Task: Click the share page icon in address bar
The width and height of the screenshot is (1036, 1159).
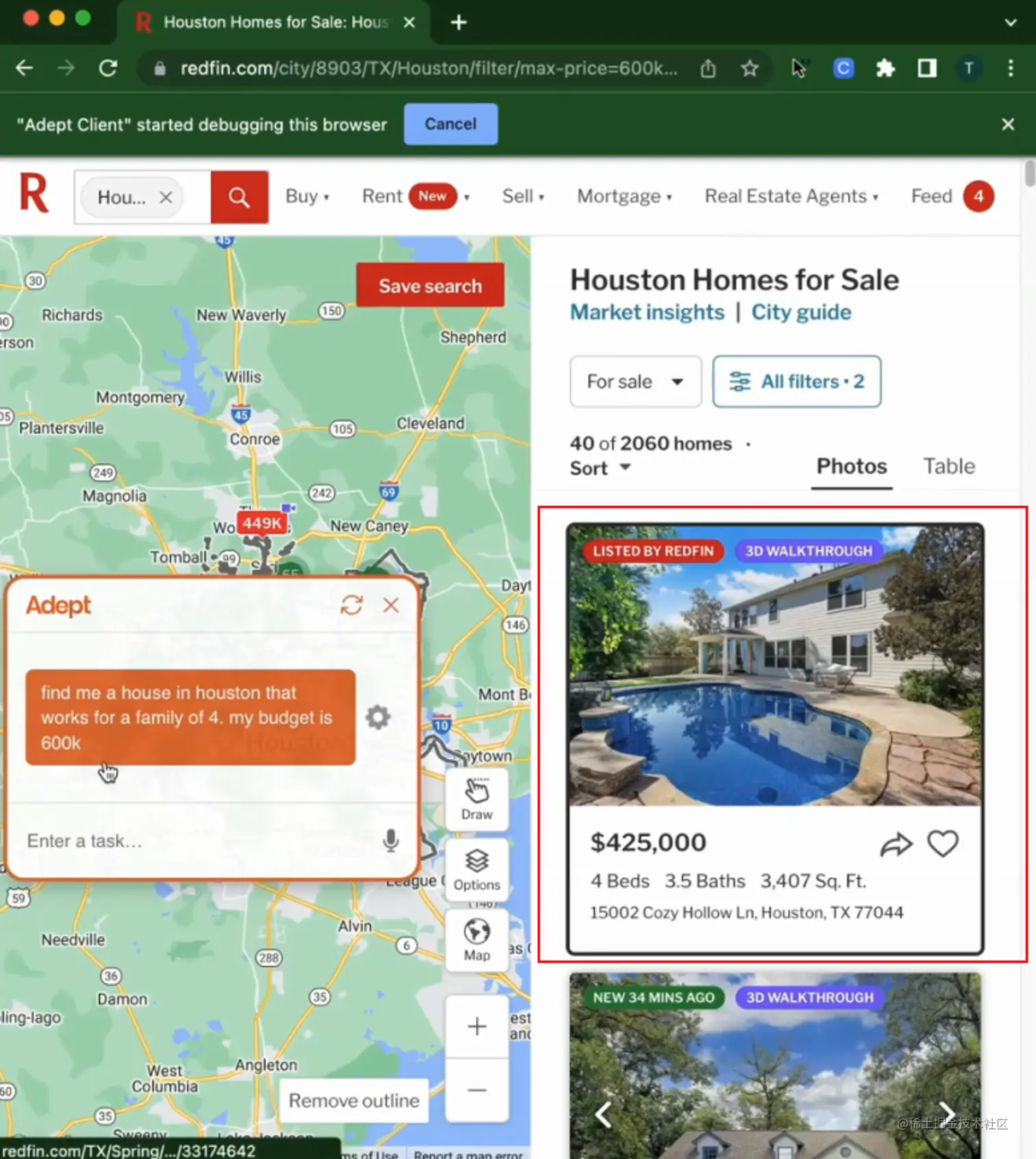Action: [708, 68]
